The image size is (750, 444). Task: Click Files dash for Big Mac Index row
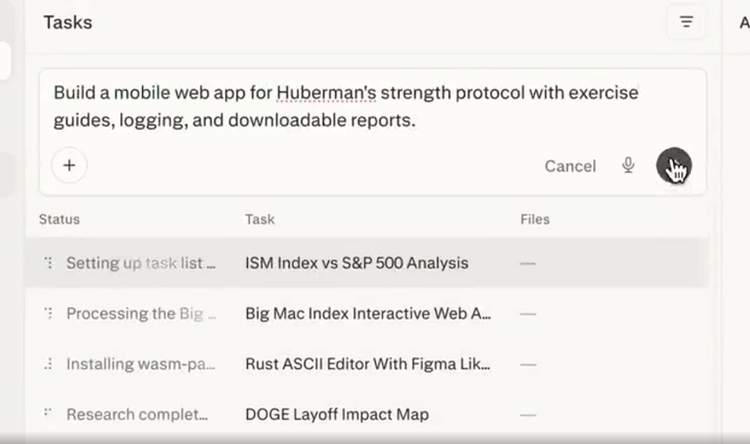tap(528, 314)
